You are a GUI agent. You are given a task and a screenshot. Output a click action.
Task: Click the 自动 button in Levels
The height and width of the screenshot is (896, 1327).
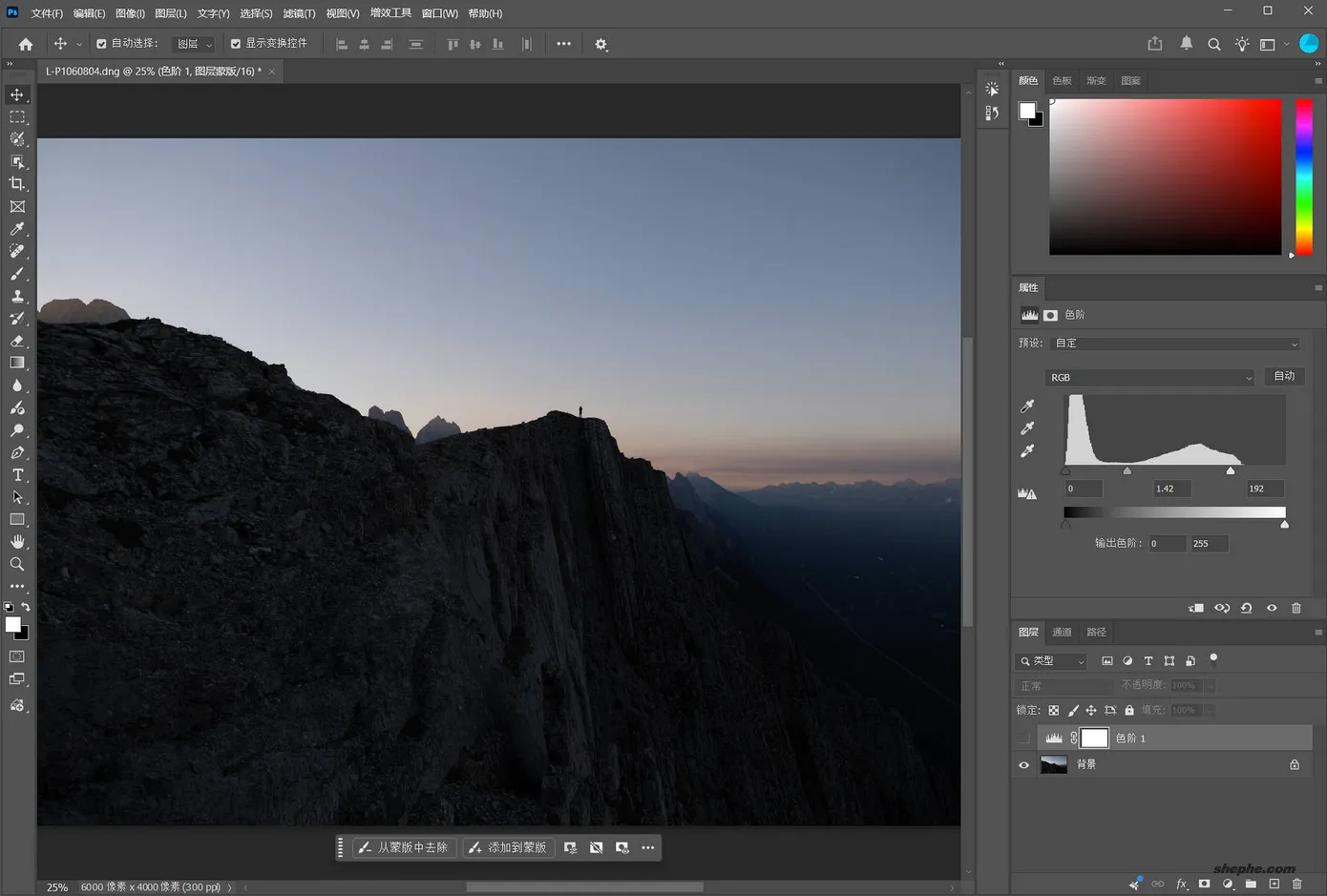(x=1284, y=376)
